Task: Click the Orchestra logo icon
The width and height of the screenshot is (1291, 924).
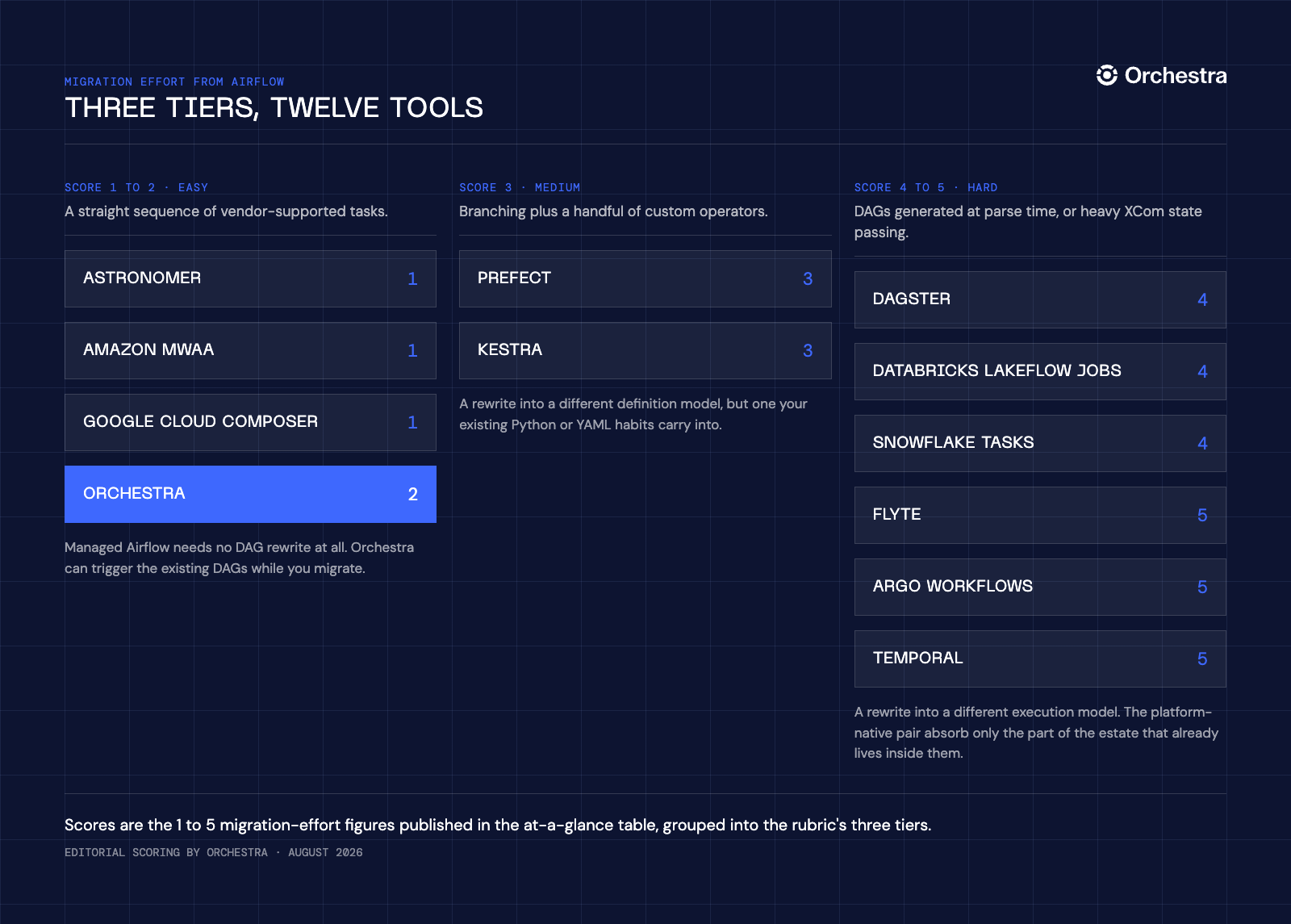Action: click(x=1107, y=75)
